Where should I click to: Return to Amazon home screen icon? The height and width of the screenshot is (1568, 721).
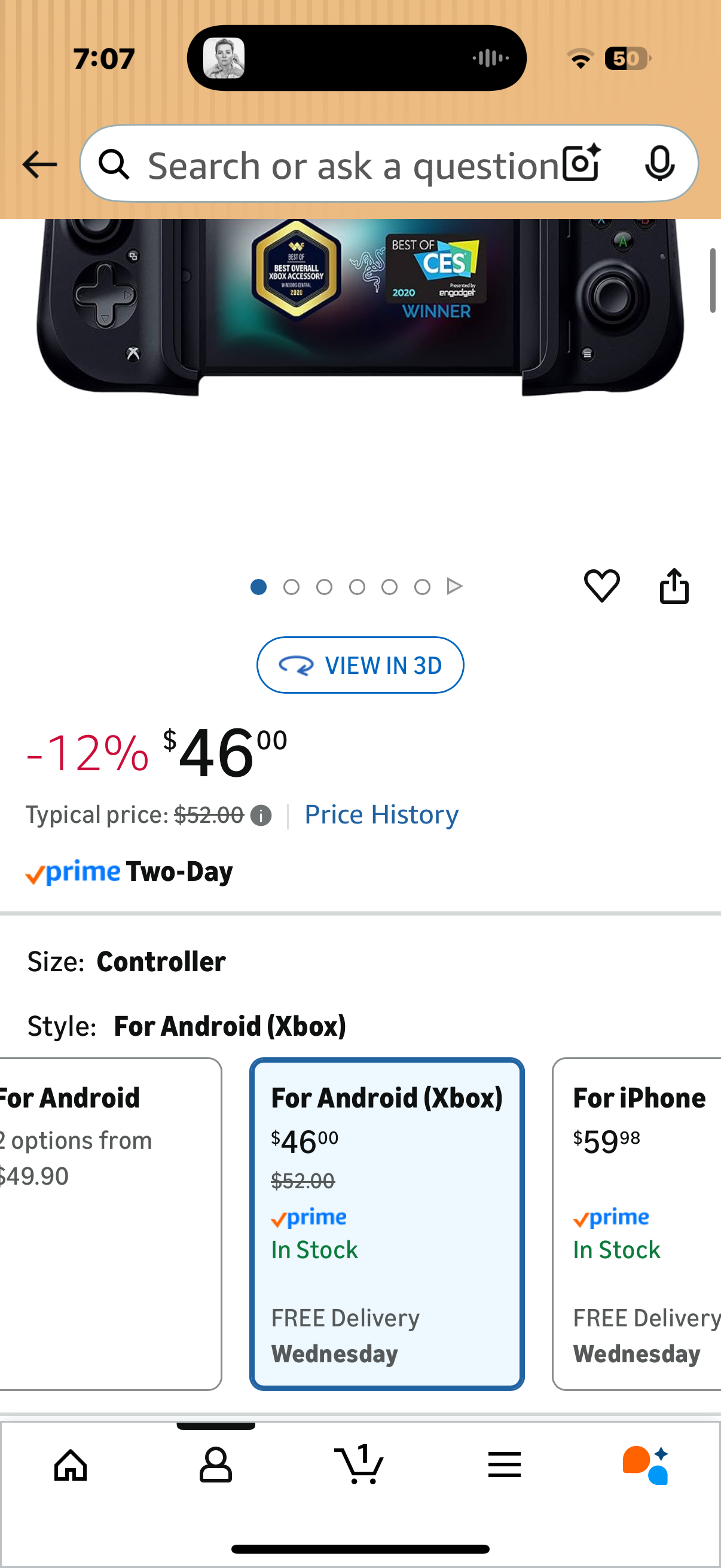pyautogui.click(x=70, y=1465)
